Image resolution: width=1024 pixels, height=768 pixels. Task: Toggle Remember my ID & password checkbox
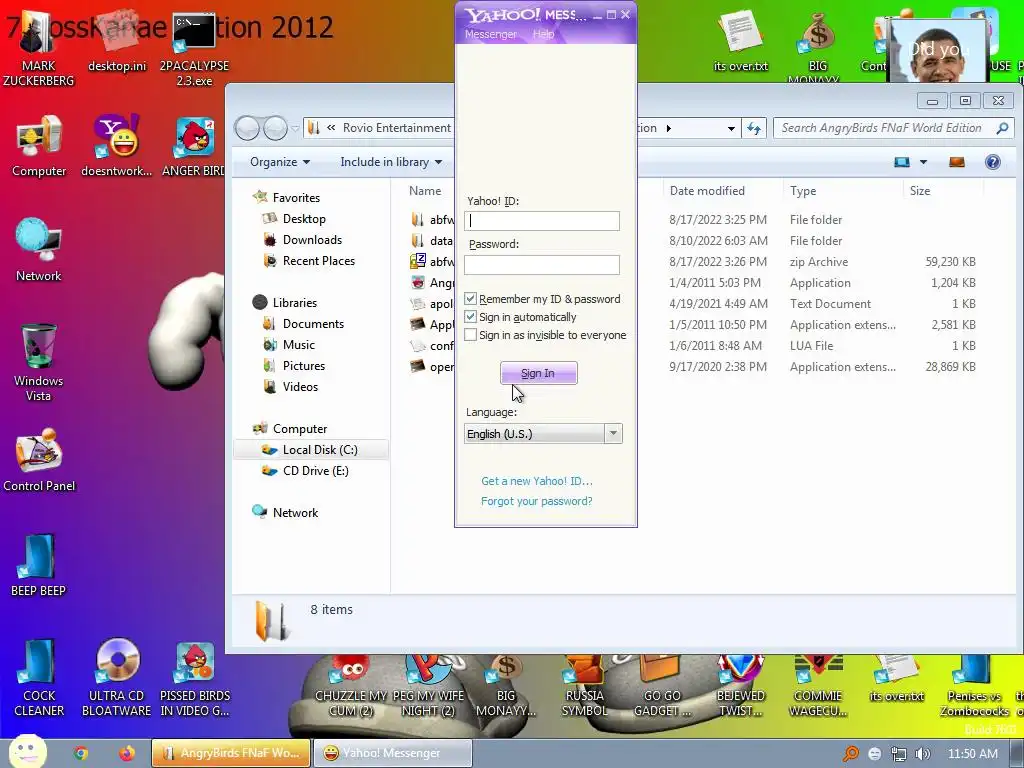[x=470, y=298]
